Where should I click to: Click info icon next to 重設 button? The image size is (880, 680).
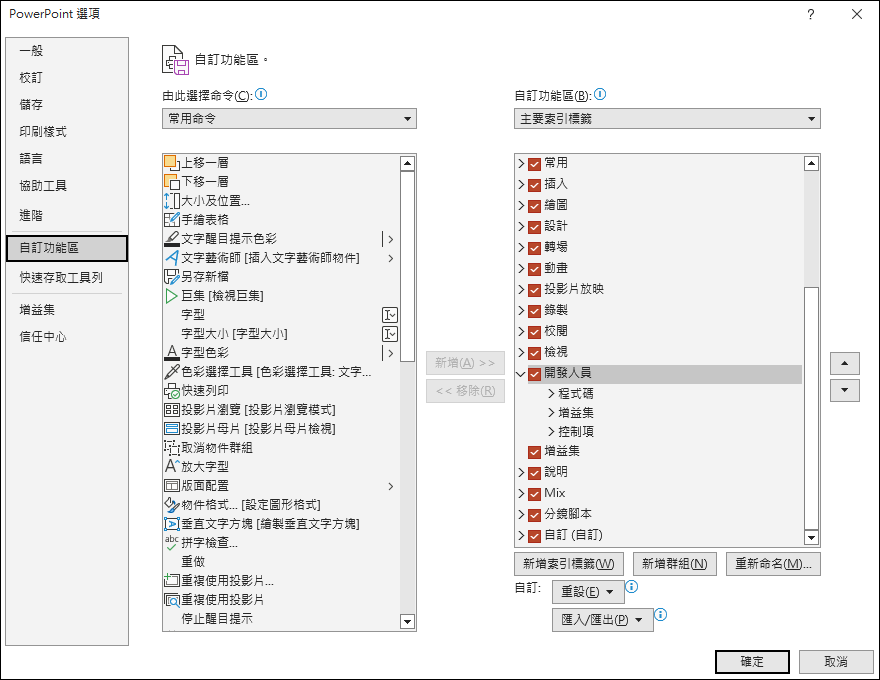pos(631,587)
